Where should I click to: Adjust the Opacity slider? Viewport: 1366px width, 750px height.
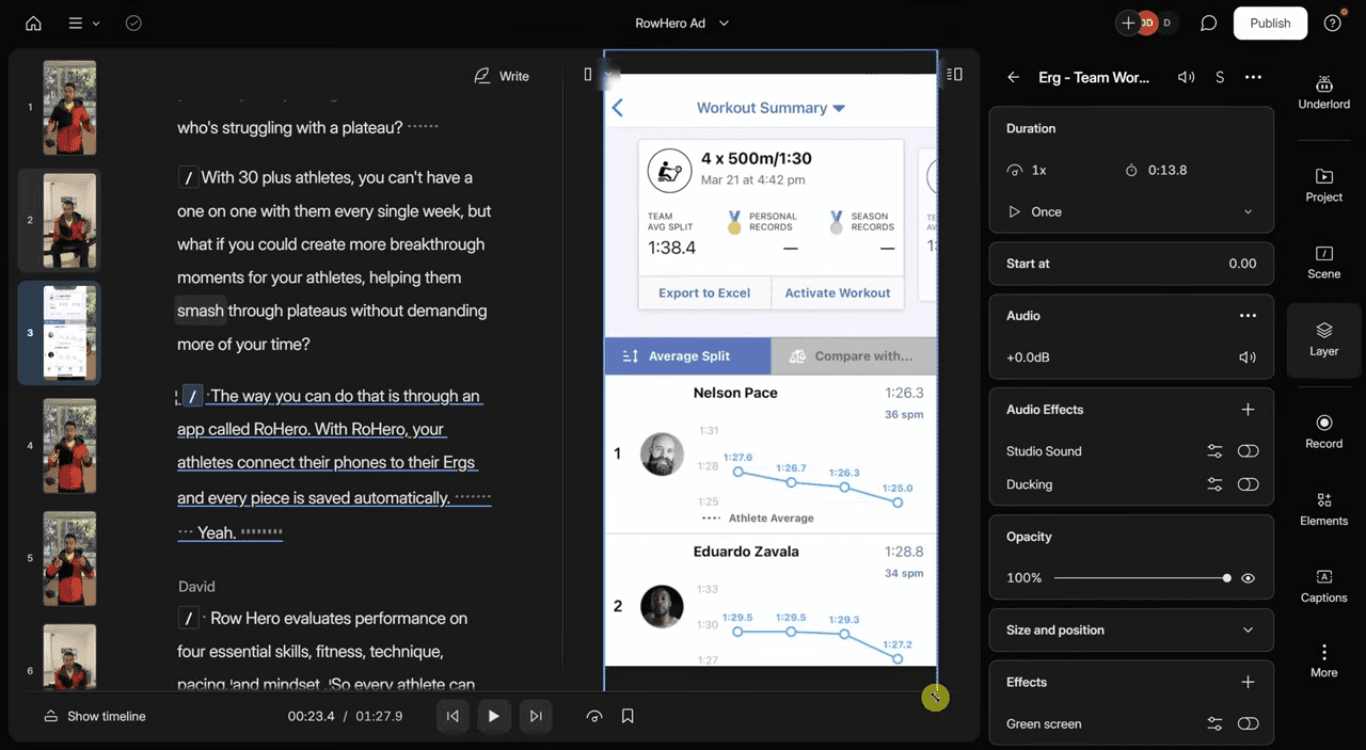[1141, 578]
